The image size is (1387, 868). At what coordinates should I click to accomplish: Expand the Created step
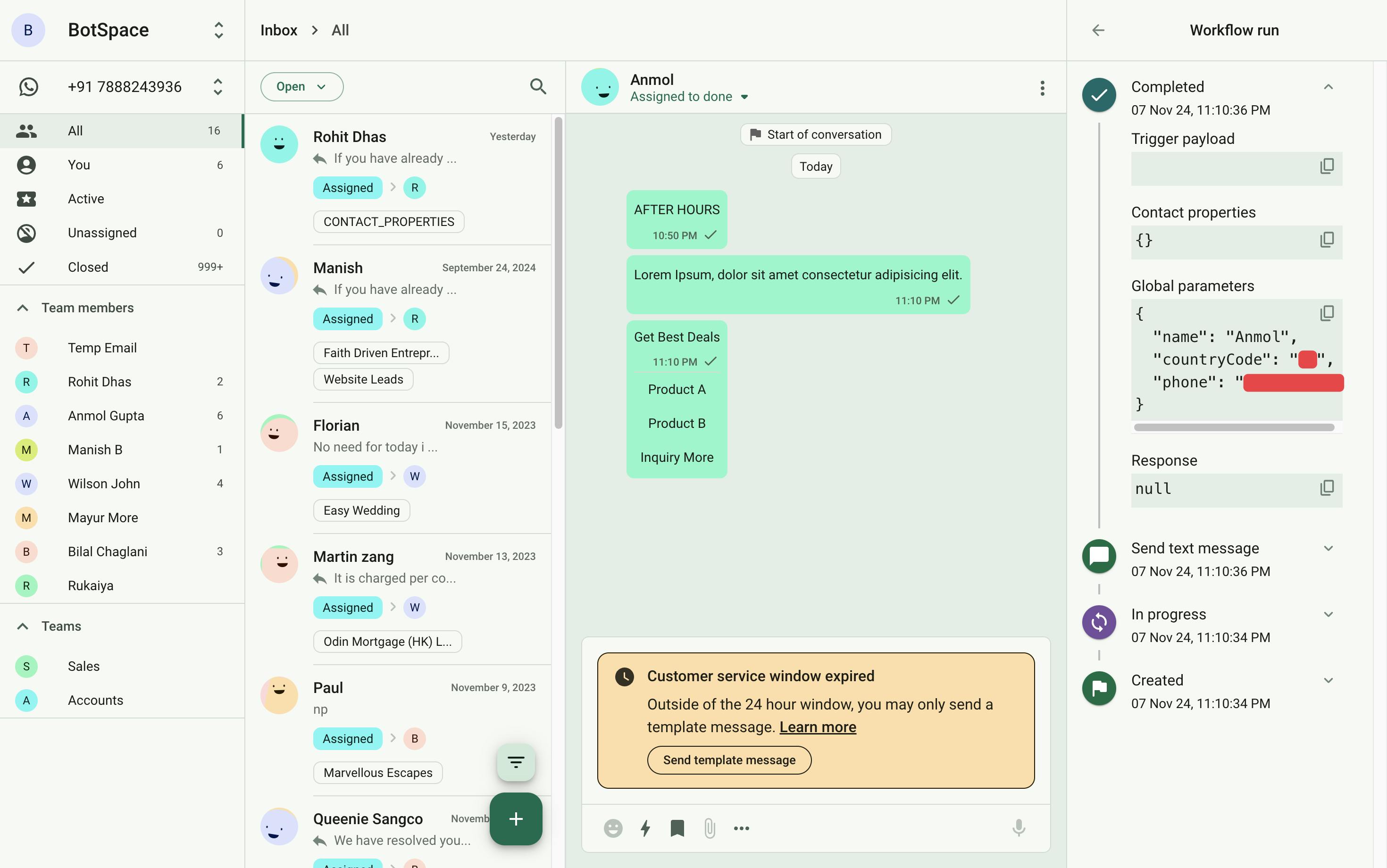click(1328, 680)
